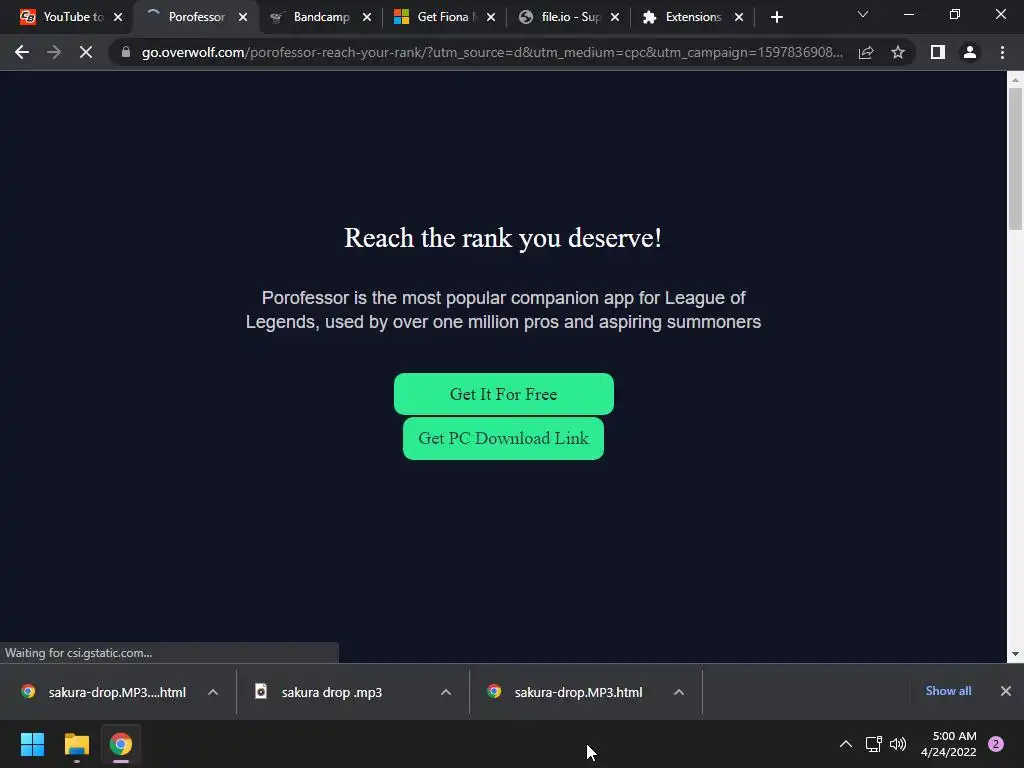Image resolution: width=1024 pixels, height=768 pixels.
Task: Click the forward navigation arrow
Action: point(54,52)
